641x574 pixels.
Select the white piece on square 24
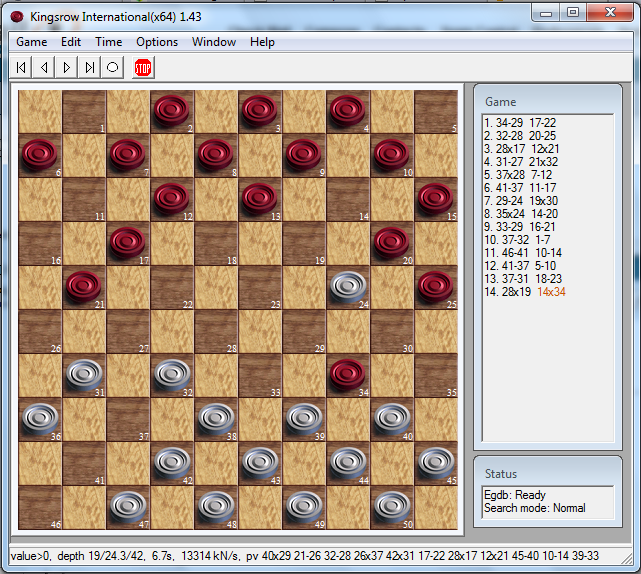[348, 286]
